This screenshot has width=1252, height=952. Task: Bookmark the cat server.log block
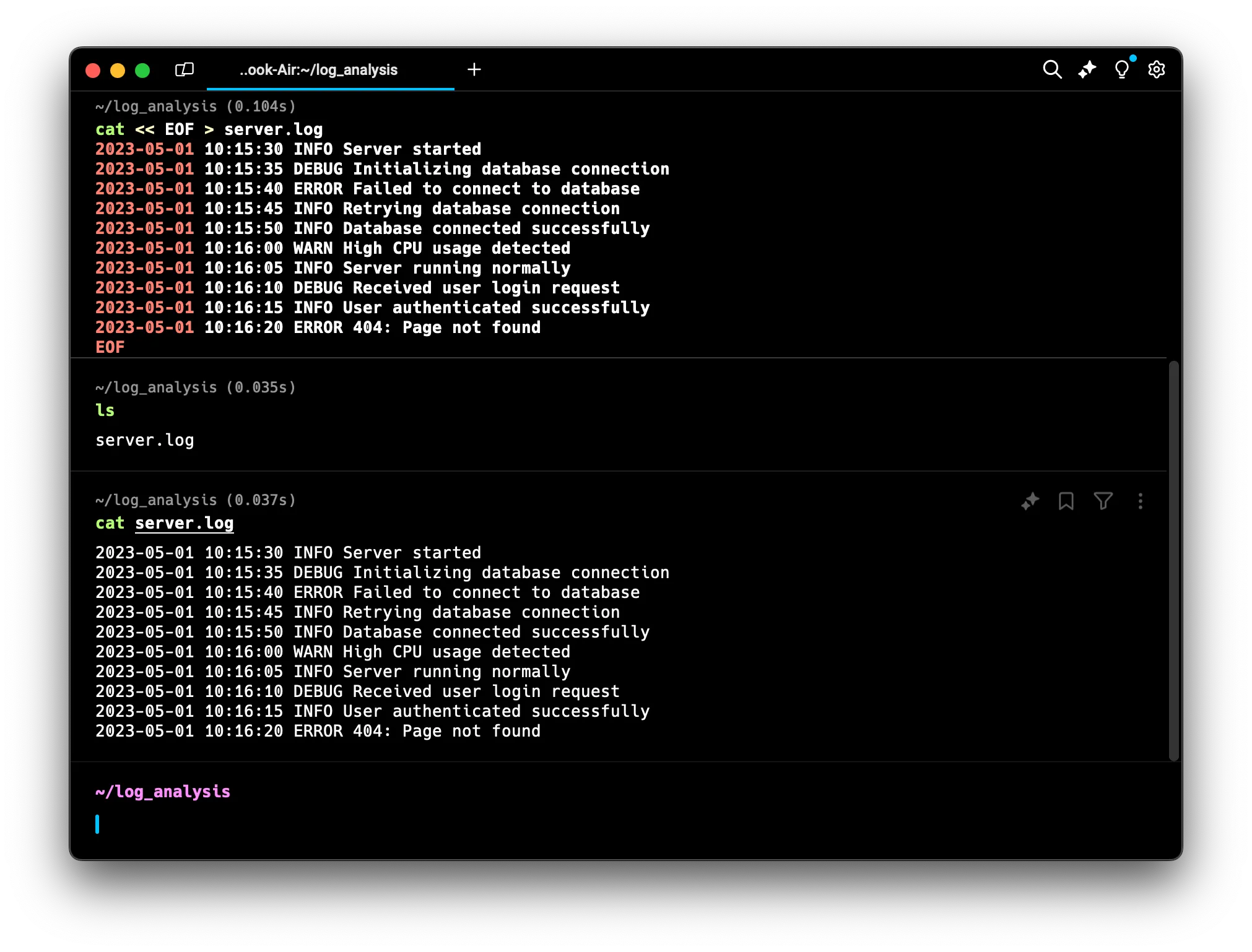pos(1066,501)
